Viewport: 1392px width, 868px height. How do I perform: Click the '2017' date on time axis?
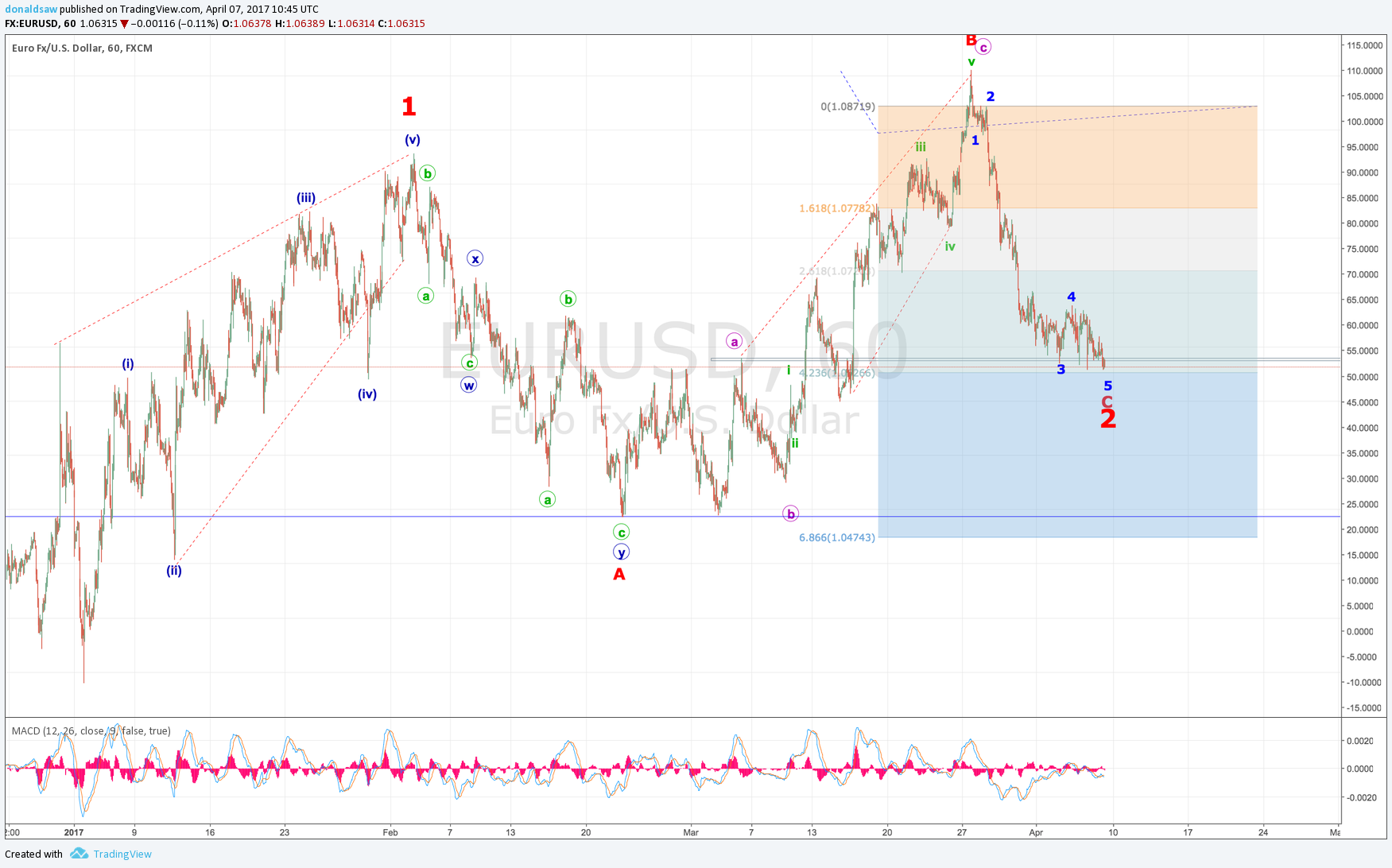tap(74, 832)
